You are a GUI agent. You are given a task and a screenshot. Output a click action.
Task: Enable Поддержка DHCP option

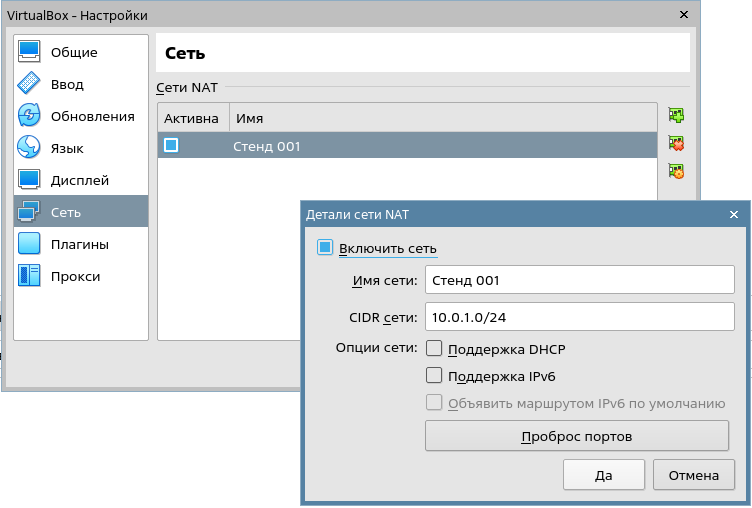click(434, 349)
